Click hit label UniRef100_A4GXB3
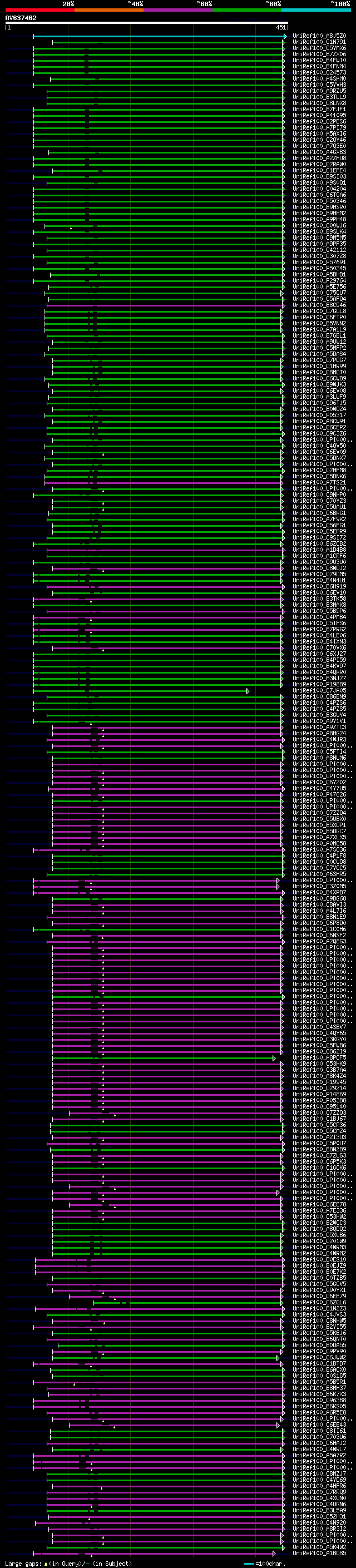This screenshot has height=1568, width=356. click(x=319, y=152)
